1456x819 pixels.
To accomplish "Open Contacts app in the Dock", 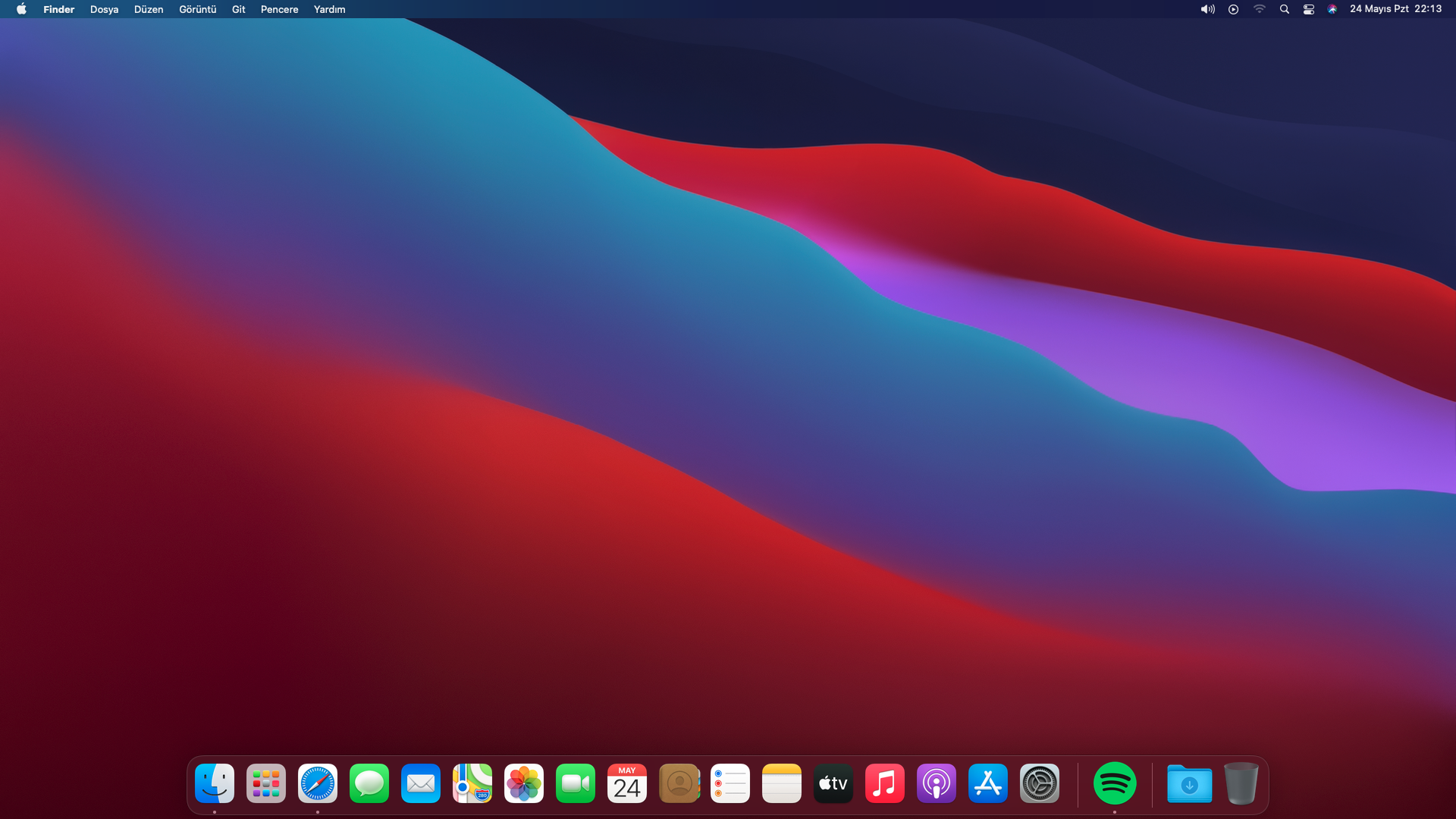I will 679,783.
